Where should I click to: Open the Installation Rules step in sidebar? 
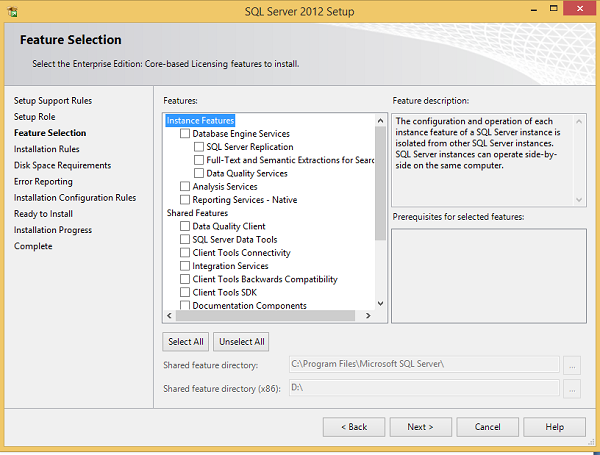coord(47,149)
